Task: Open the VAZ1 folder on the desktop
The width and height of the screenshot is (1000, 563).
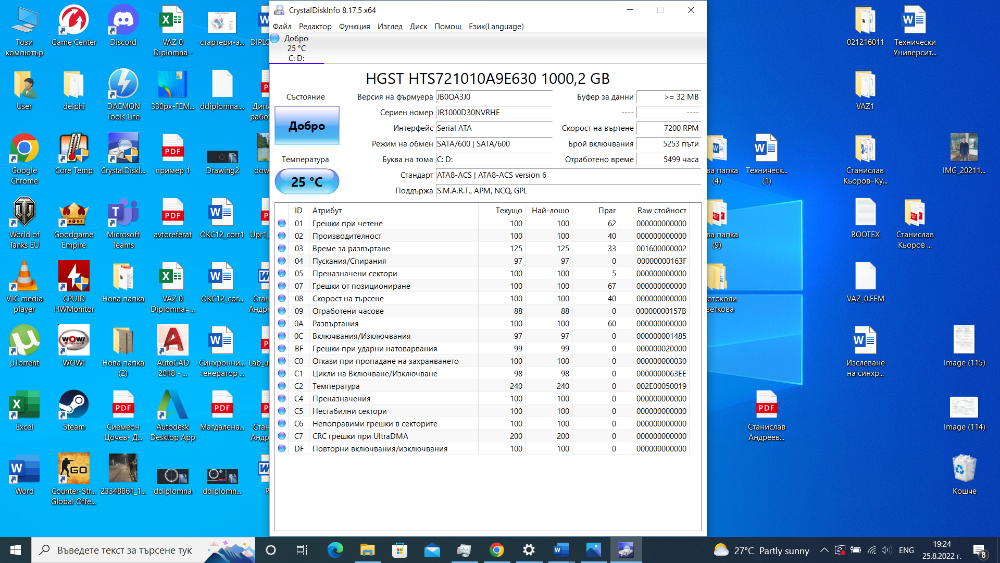Action: tap(865, 91)
